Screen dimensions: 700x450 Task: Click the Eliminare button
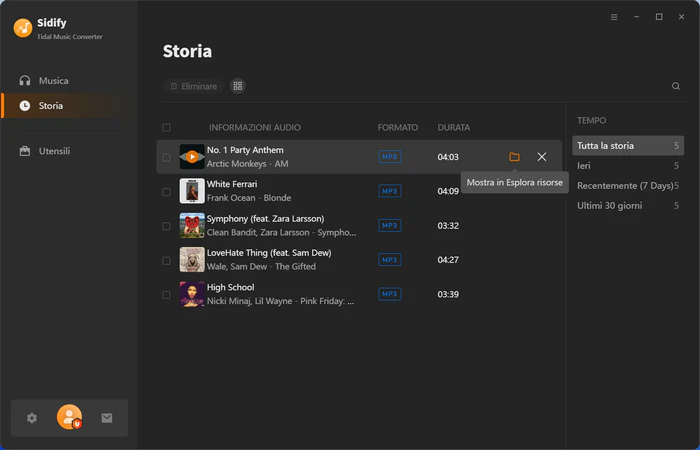pyautogui.click(x=194, y=86)
